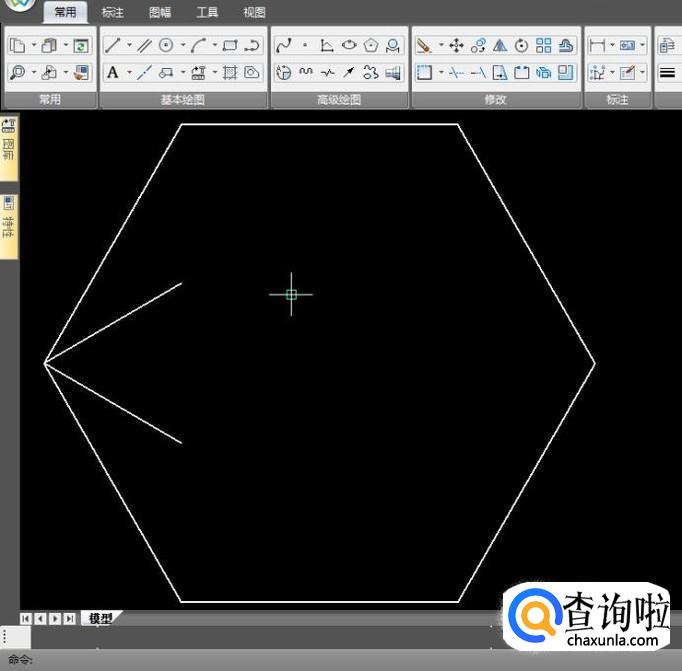The height and width of the screenshot is (671, 682).
Task: Click the 模型 layout tab
Action: pos(100,618)
